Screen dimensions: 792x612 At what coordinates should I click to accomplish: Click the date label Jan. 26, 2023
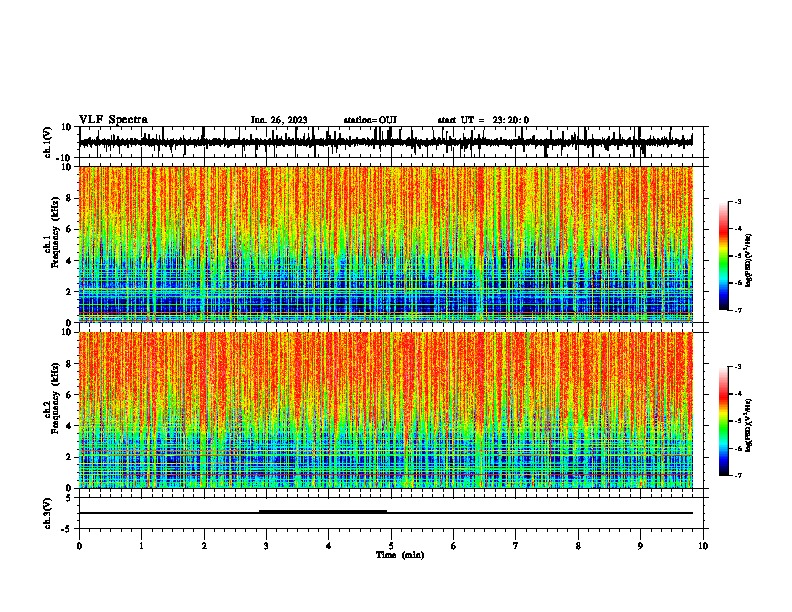point(279,120)
